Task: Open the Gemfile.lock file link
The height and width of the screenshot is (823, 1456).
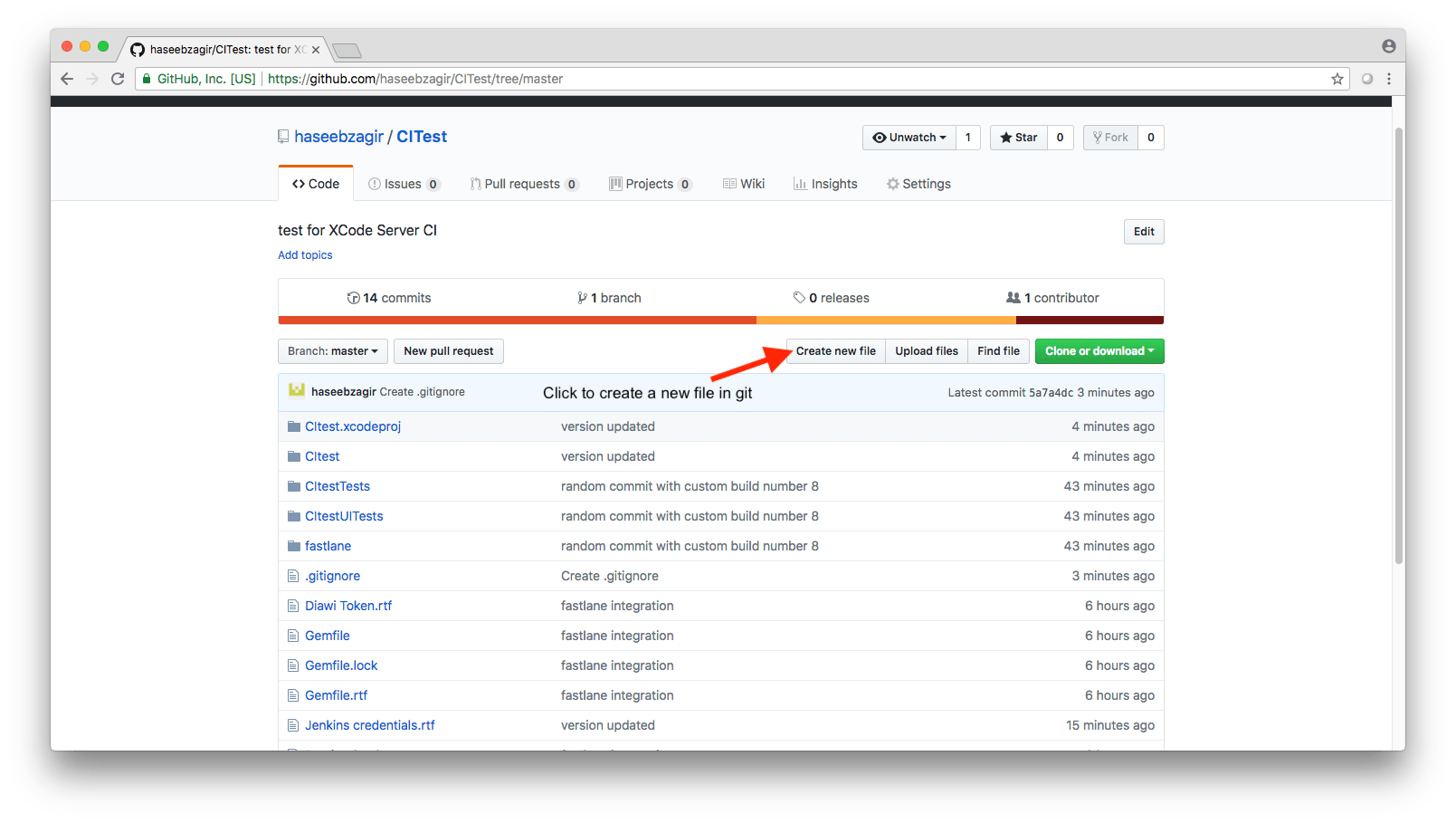Action: pos(341,665)
